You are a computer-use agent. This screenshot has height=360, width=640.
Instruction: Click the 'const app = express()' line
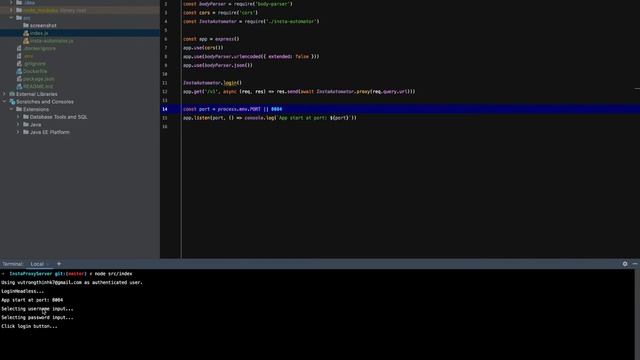click(x=211, y=39)
